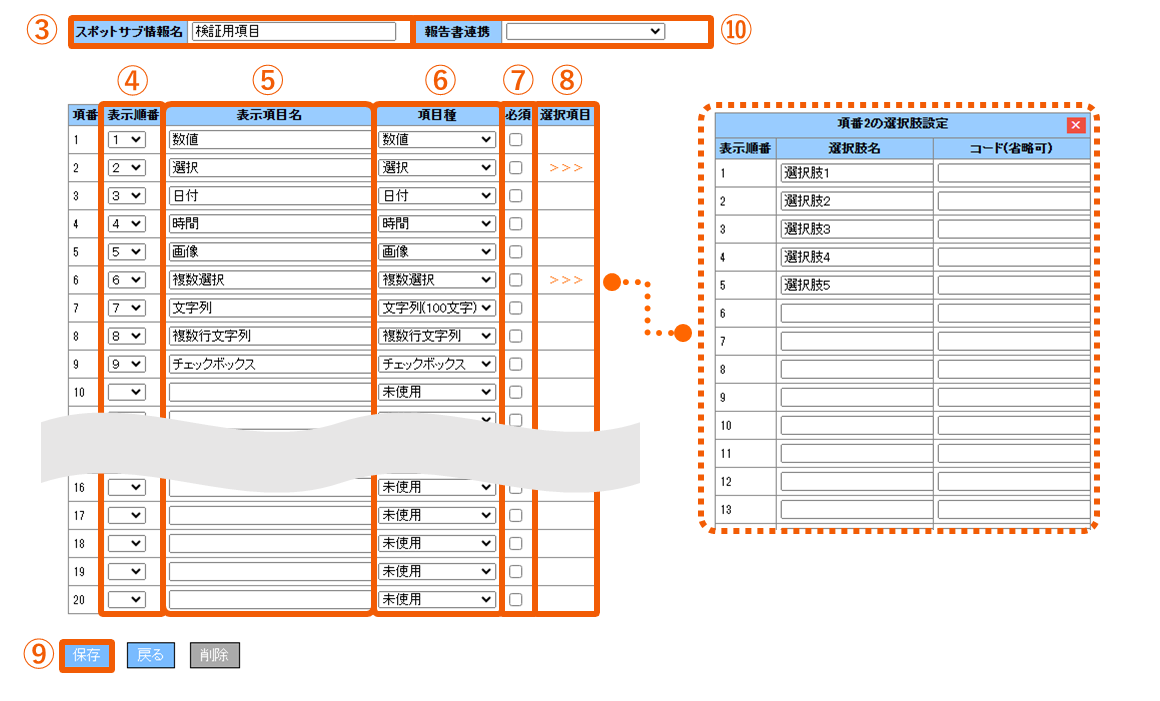Open 表示順番 dropdown showing 1
The height and width of the screenshot is (701, 1160).
point(127,140)
